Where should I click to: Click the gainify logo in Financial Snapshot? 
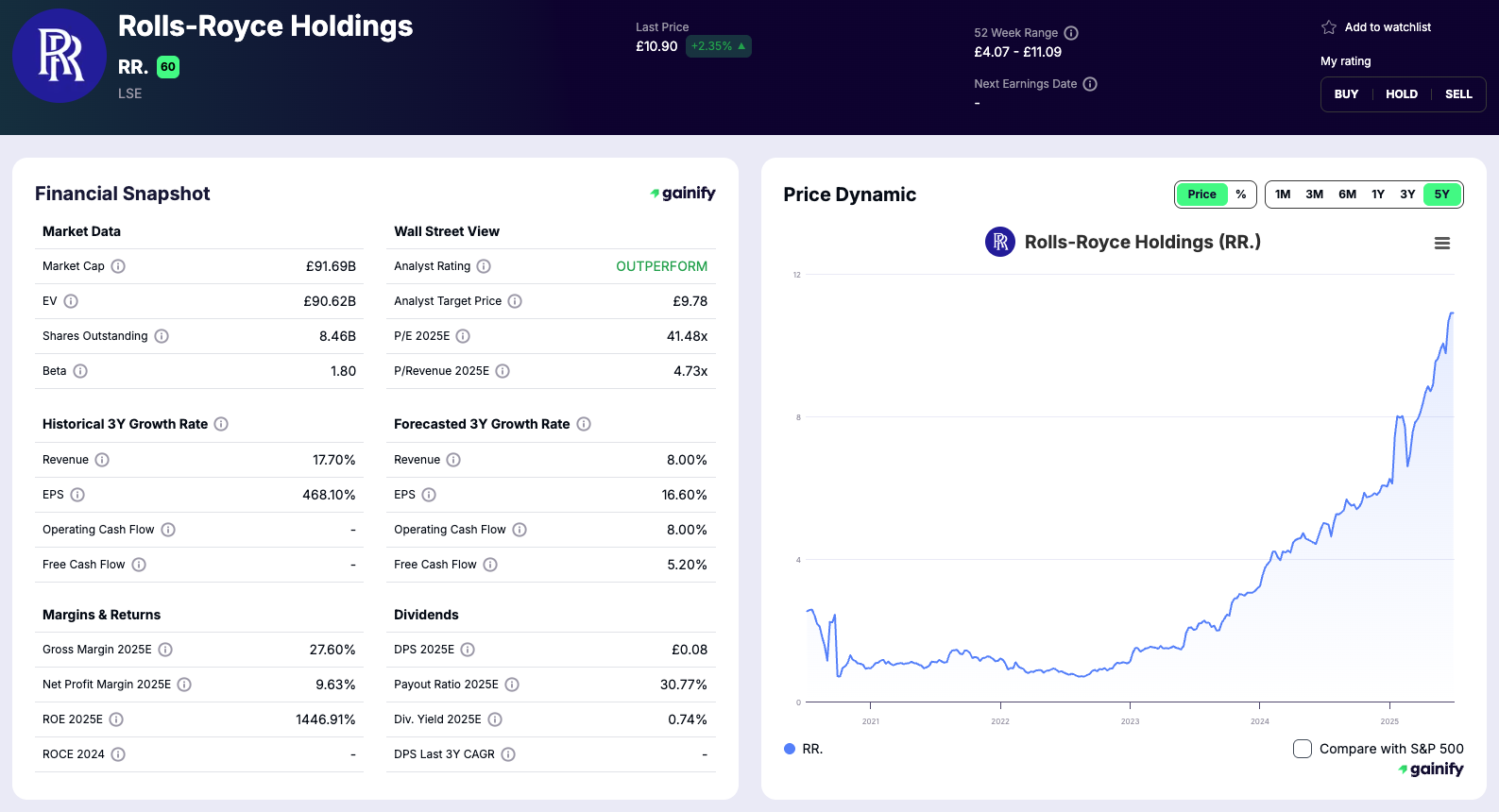click(683, 193)
